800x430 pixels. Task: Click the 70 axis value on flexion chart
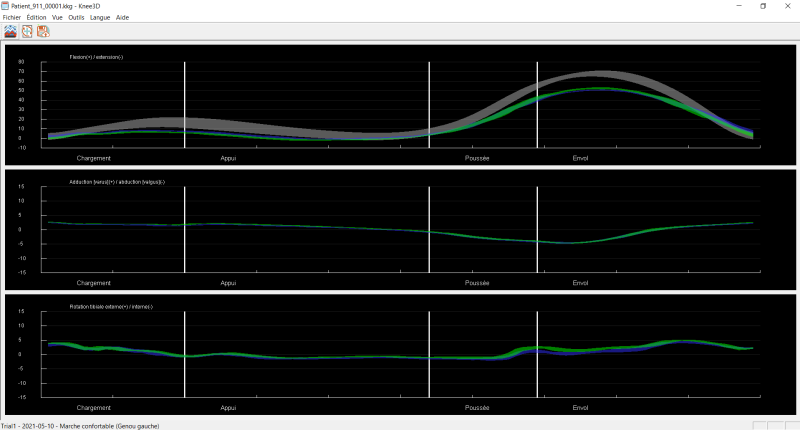(21, 71)
